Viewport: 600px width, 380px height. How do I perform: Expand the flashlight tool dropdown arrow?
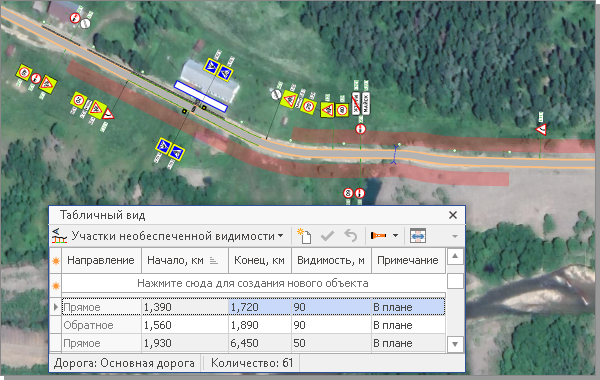tap(396, 236)
